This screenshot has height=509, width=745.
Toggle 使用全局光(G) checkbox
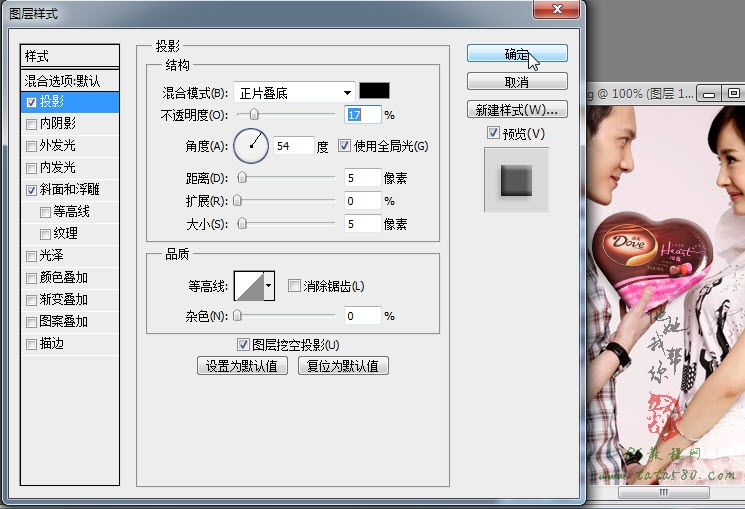[x=344, y=145]
